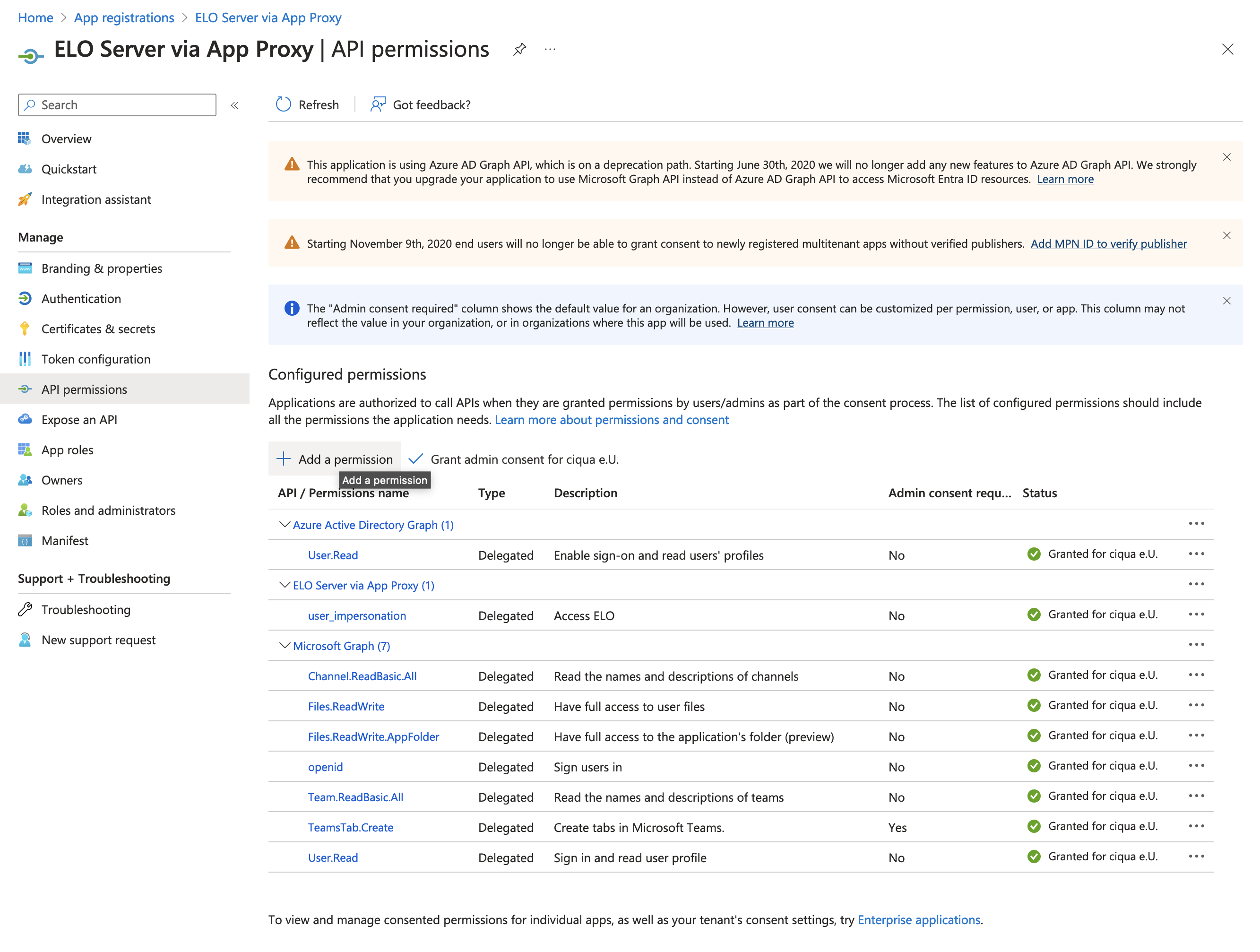Open more options for TeamsTab.Create row
1260x952 pixels.
point(1196,825)
